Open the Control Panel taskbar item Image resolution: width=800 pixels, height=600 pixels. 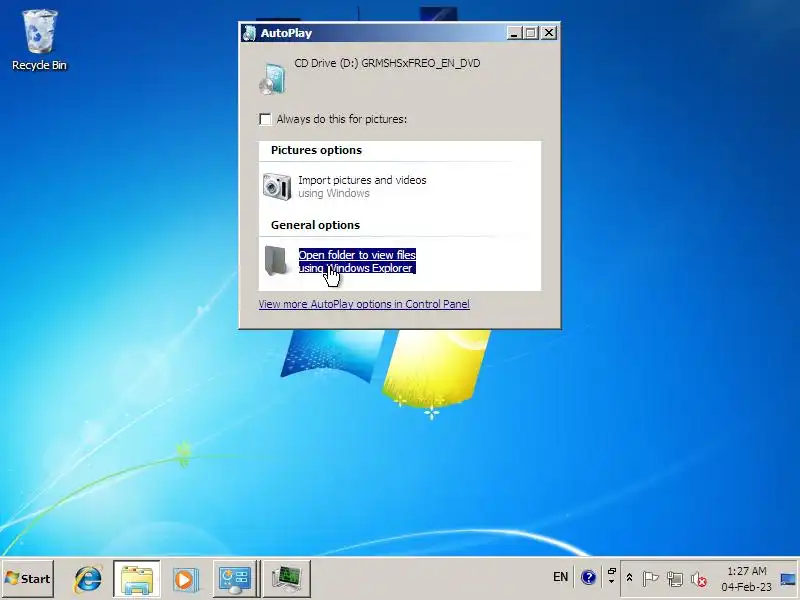(235, 579)
